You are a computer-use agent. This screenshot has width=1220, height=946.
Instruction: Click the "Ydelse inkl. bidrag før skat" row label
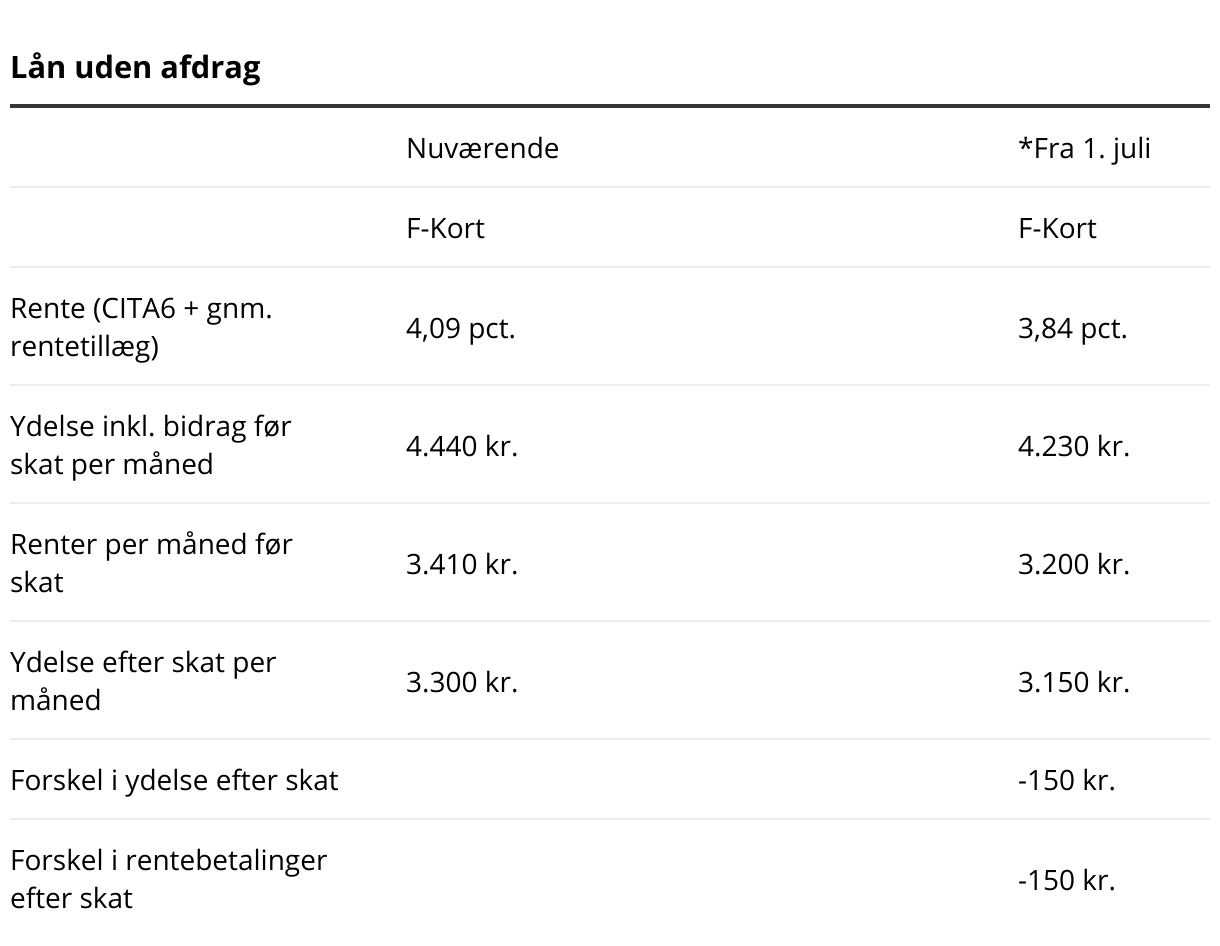coord(150,445)
